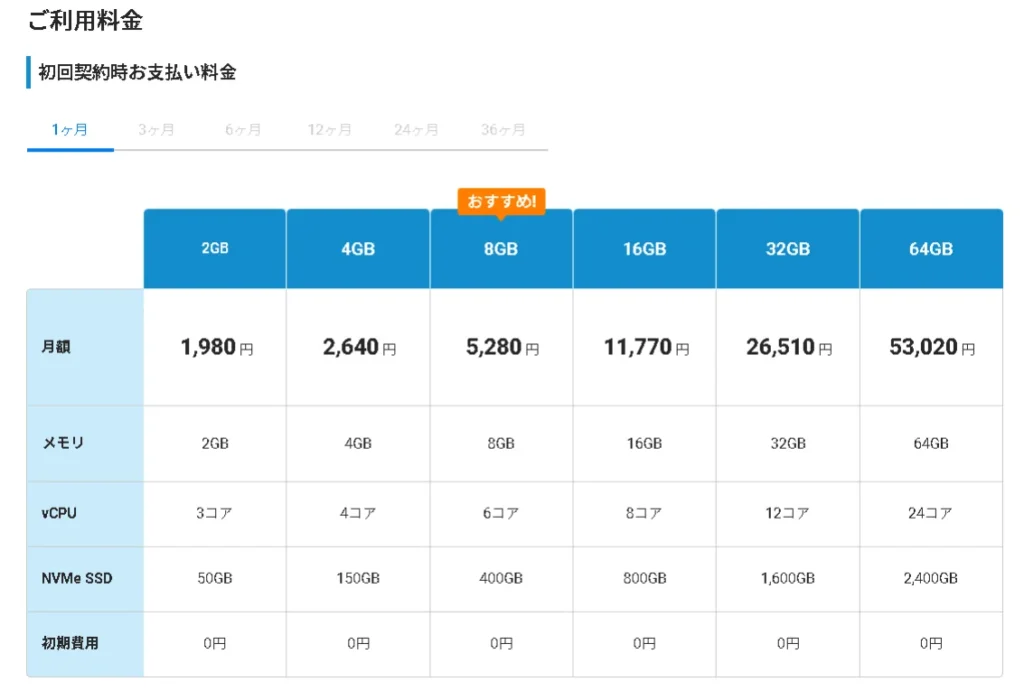
Task: Click the 4コア vCPU cell
Action: pos(358,513)
